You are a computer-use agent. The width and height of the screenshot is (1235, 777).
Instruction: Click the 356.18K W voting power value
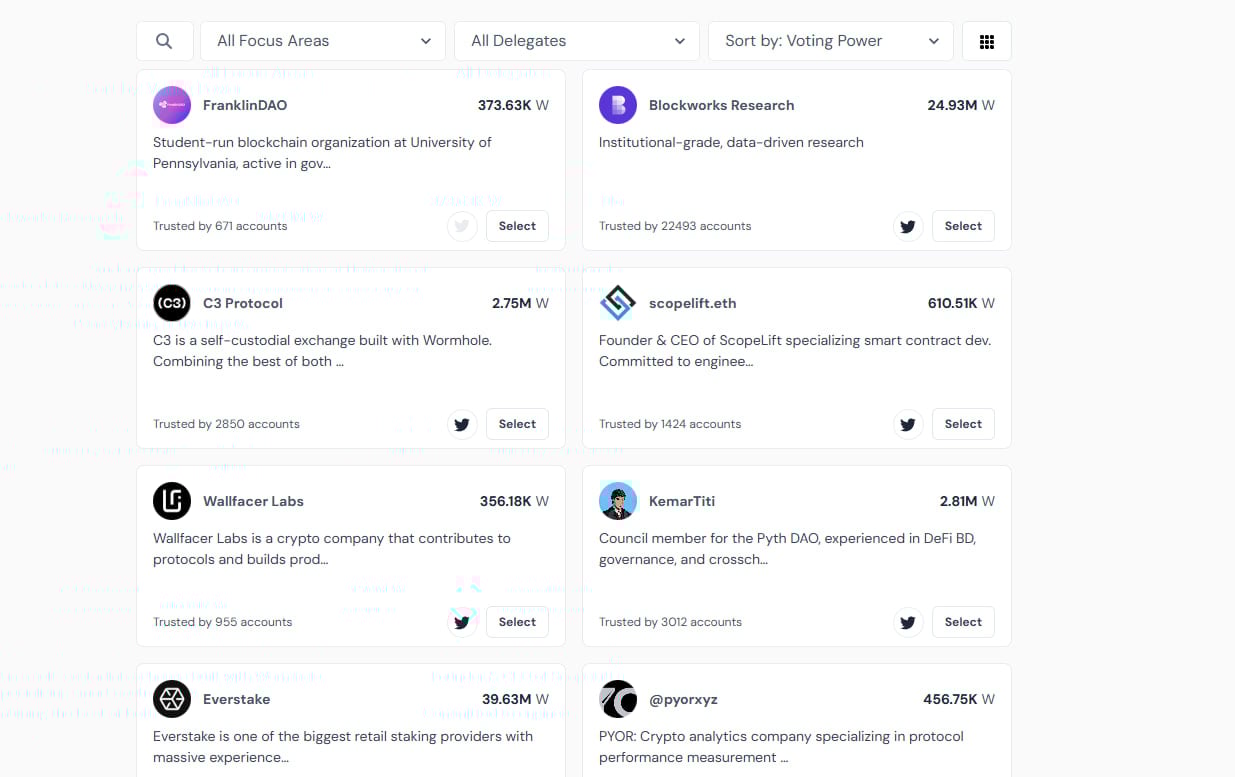coord(514,501)
